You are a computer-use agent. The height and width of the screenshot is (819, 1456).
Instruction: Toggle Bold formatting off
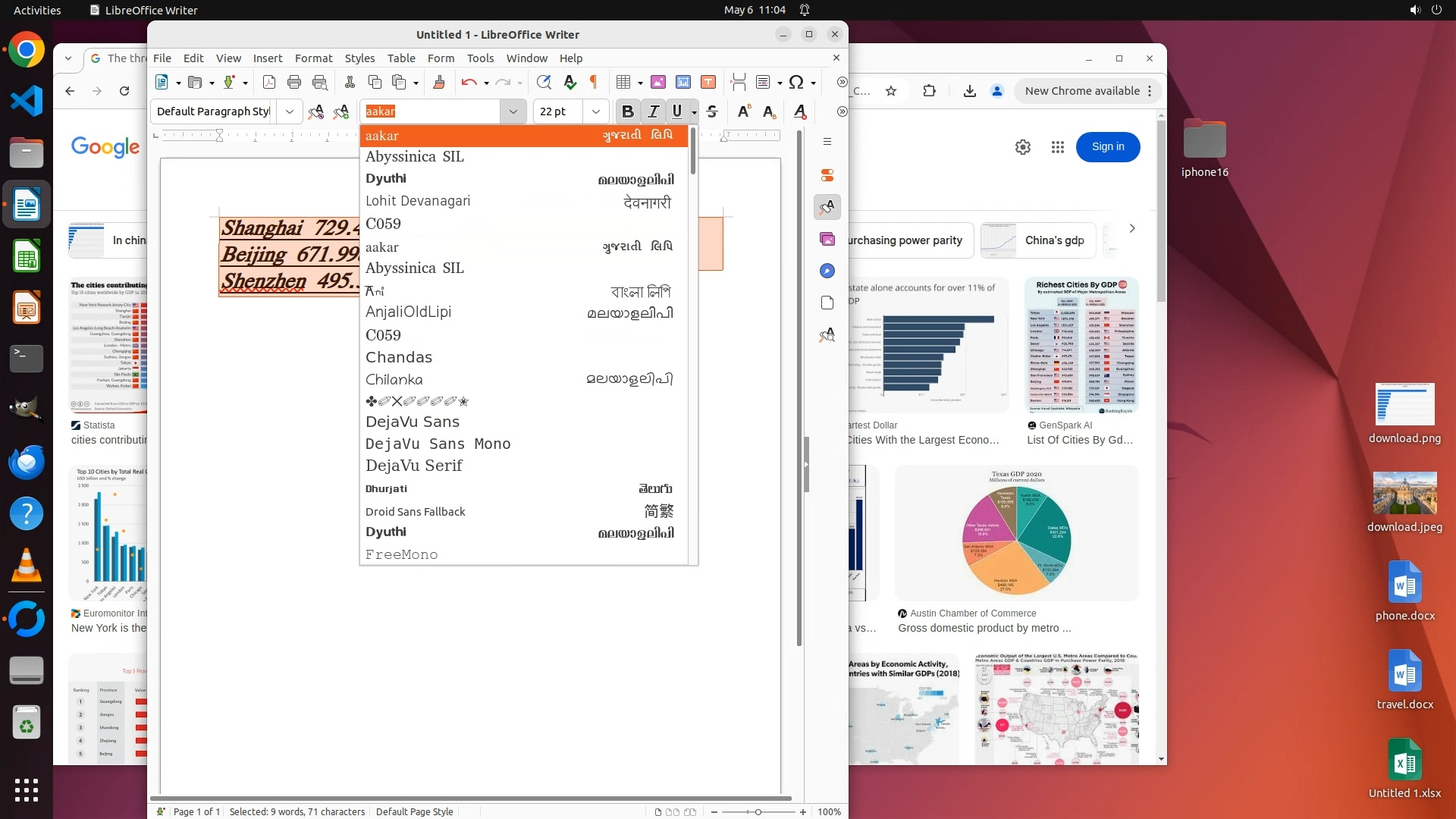(627, 111)
